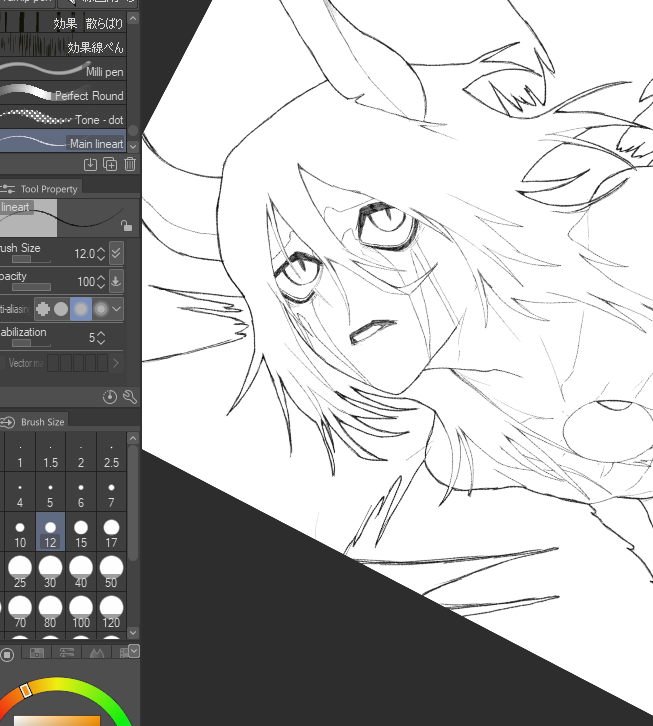Click sub tool list scroll up arrow
This screenshot has width=653, height=726.
click(133, 19)
